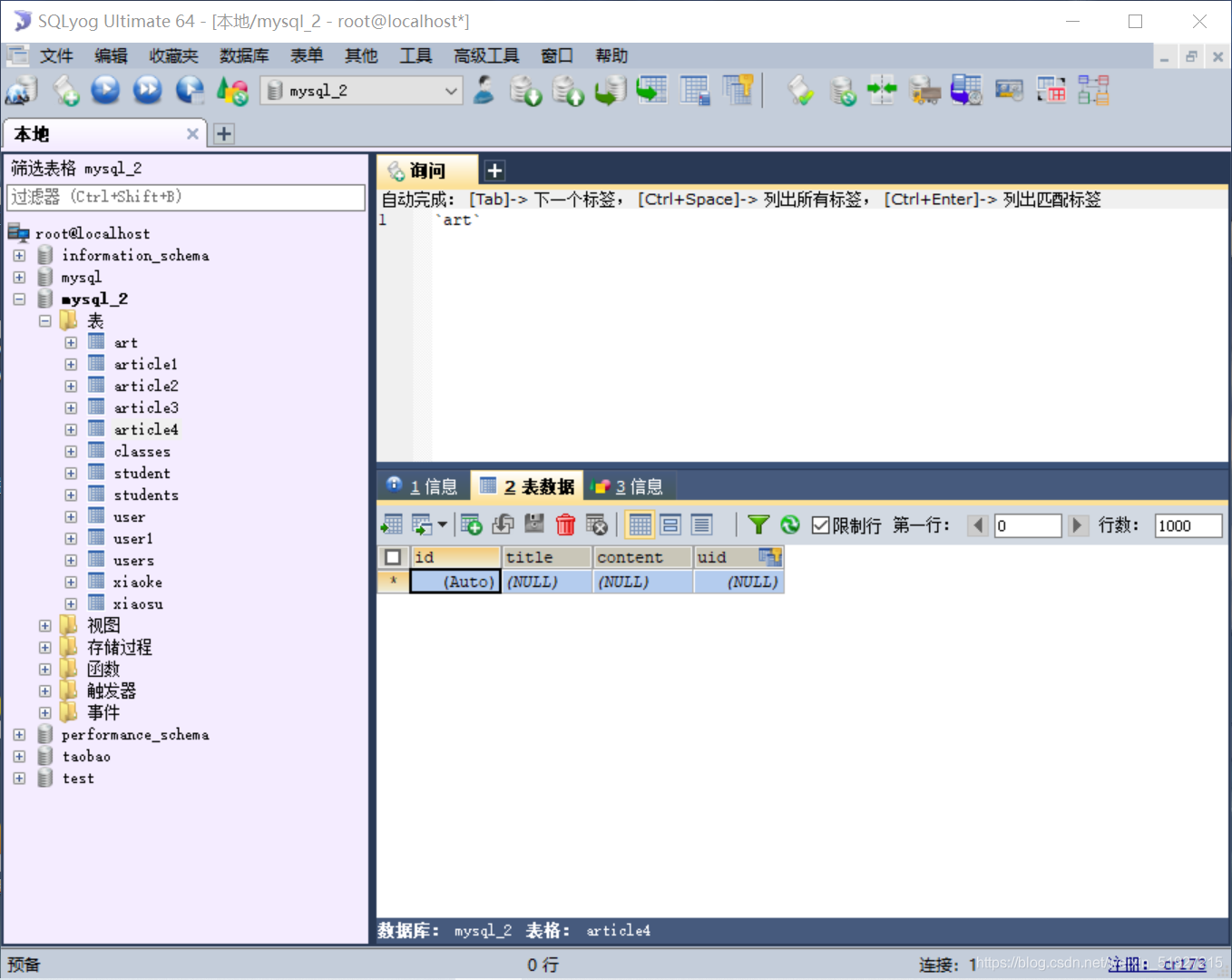Click the new query editor icon

(65, 91)
